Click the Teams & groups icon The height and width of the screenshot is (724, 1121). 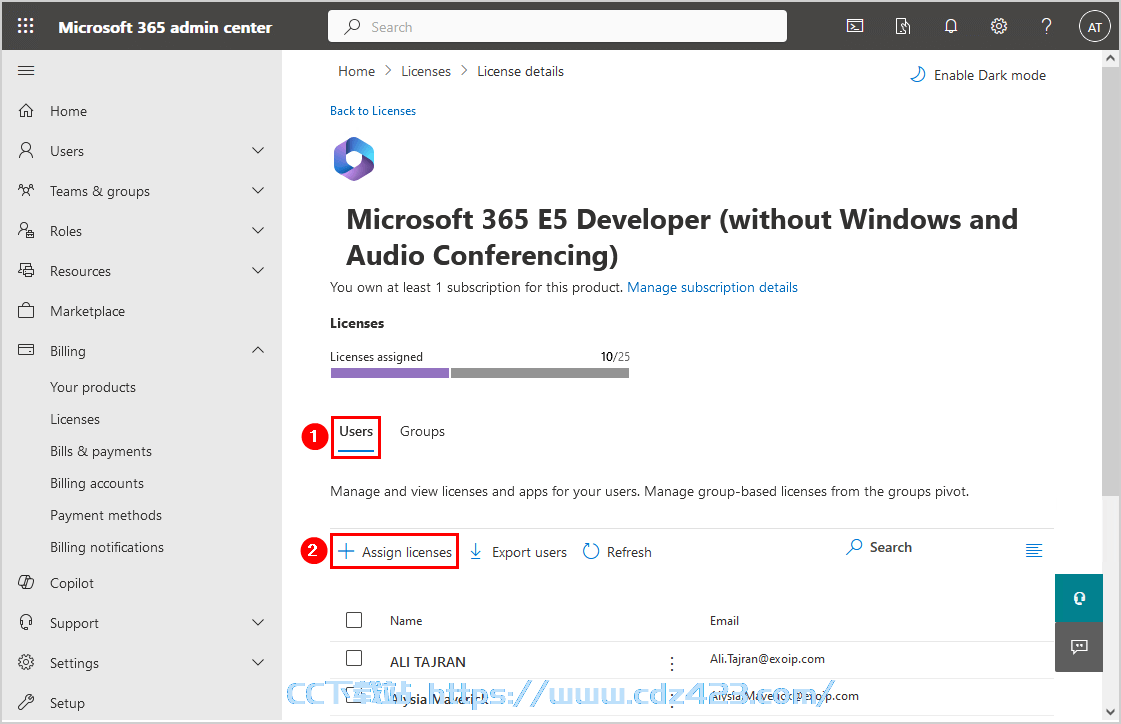[26, 190]
